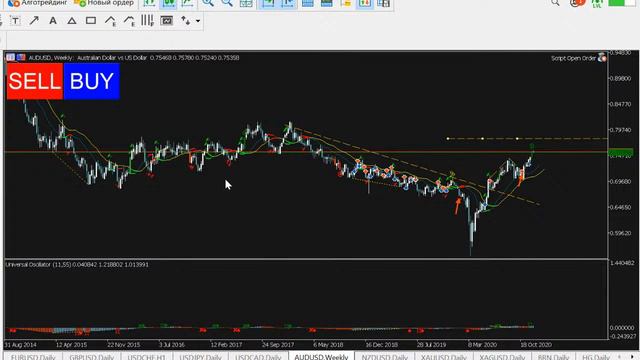Zoom out of the chart
Viewport: 640px width, 360px height.
(227, 3)
